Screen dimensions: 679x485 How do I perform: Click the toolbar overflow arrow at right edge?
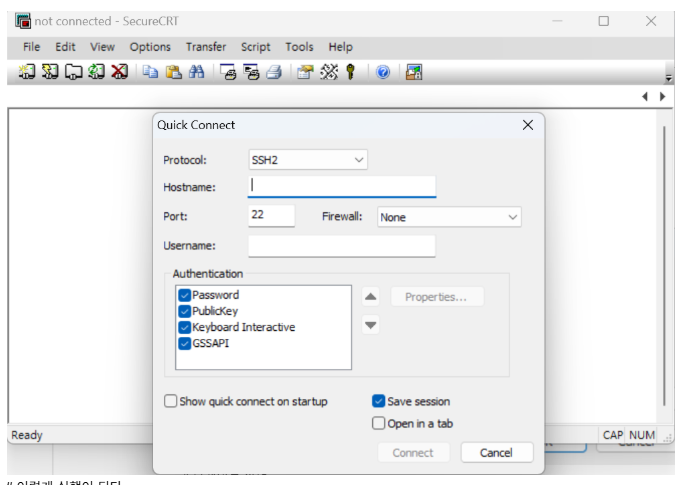coord(669,78)
